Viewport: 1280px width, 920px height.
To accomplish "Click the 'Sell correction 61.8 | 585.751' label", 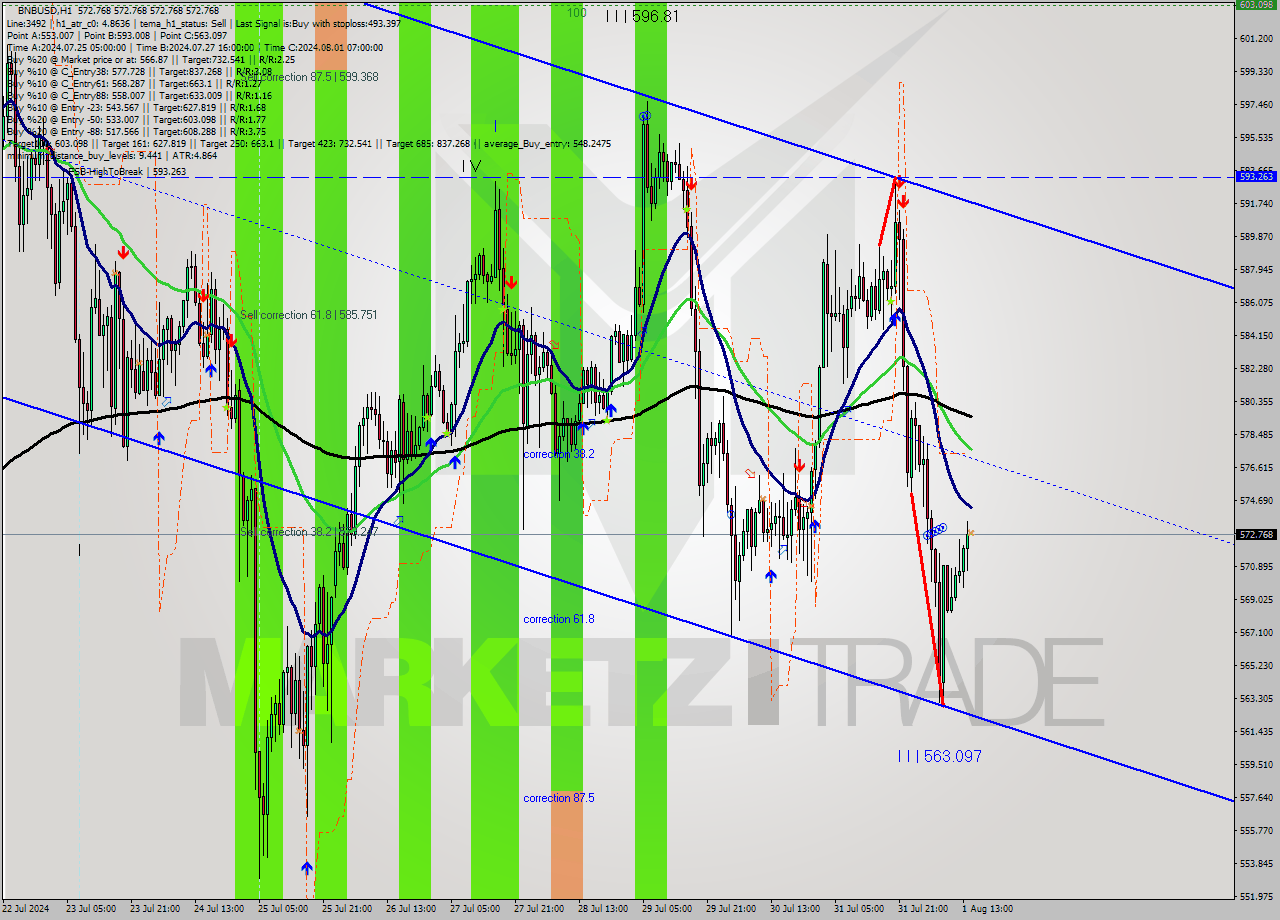I will pyautogui.click(x=308, y=315).
